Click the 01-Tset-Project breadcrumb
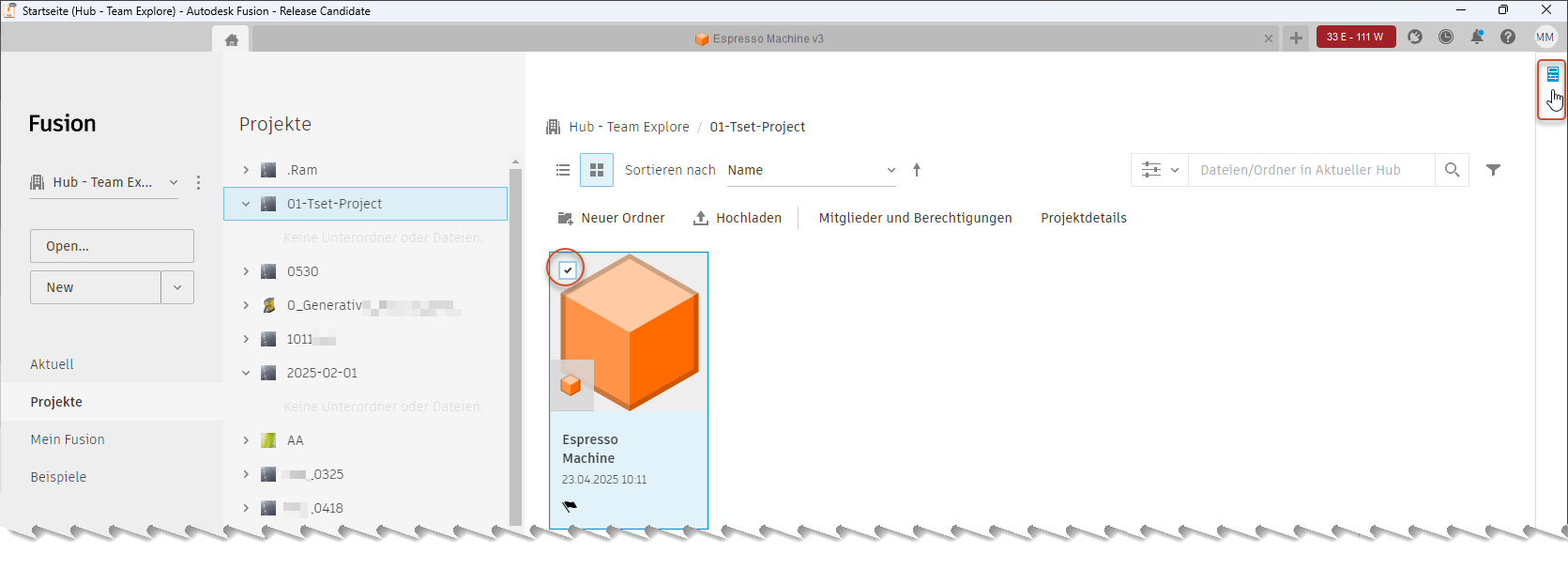Viewport: 1568px width, 569px height. click(x=757, y=127)
